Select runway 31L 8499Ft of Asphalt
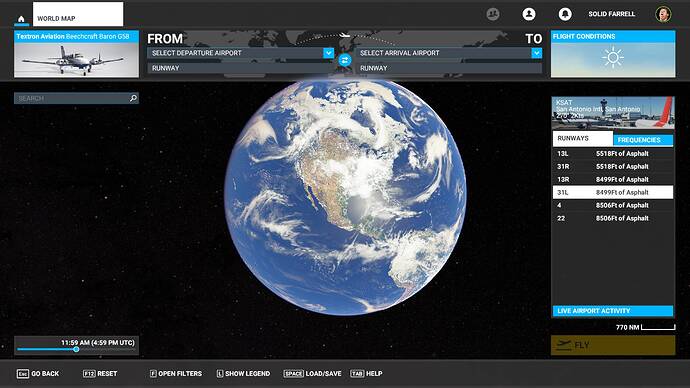 click(x=613, y=192)
